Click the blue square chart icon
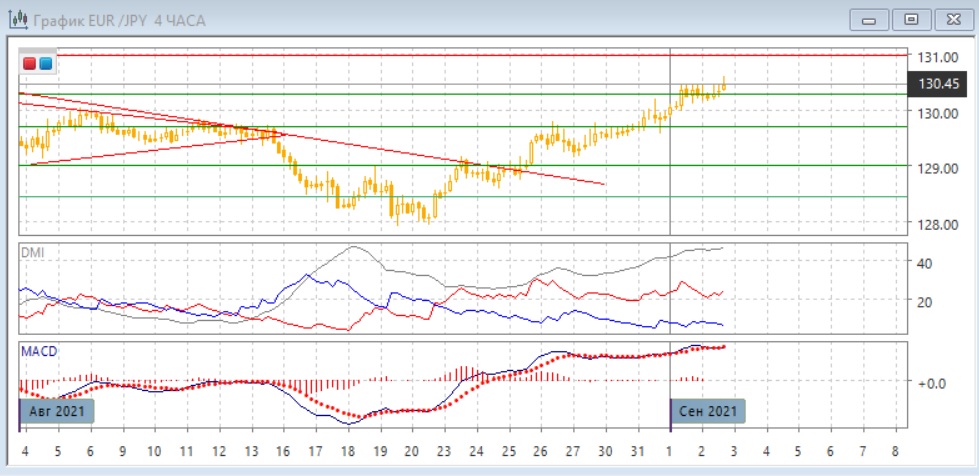 [x=46, y=63]
